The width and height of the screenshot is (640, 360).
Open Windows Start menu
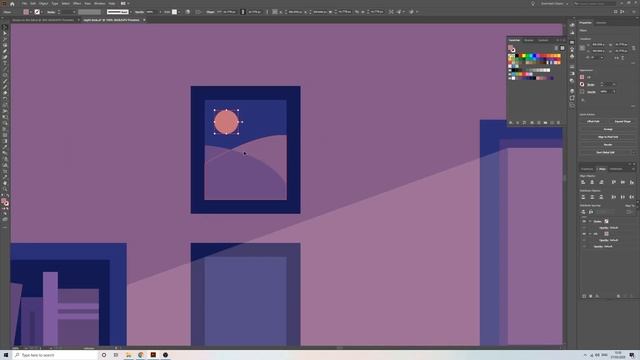click(6, 355)
